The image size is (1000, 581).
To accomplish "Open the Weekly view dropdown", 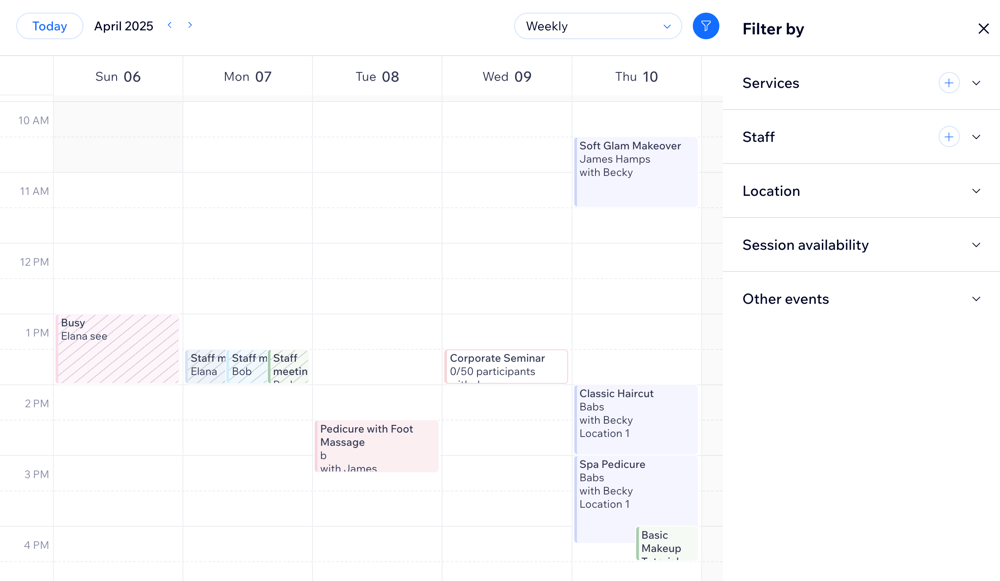I will pyautogui.click(x=597, y=26).
